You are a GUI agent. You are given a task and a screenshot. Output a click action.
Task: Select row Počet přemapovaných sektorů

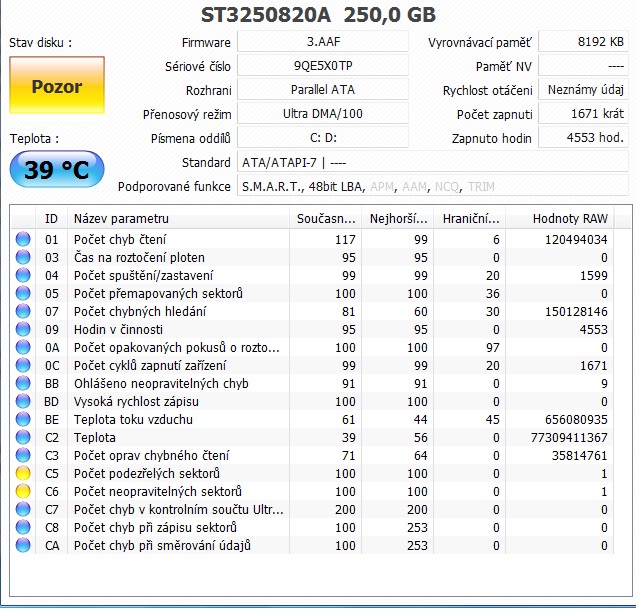pos(312,293)
